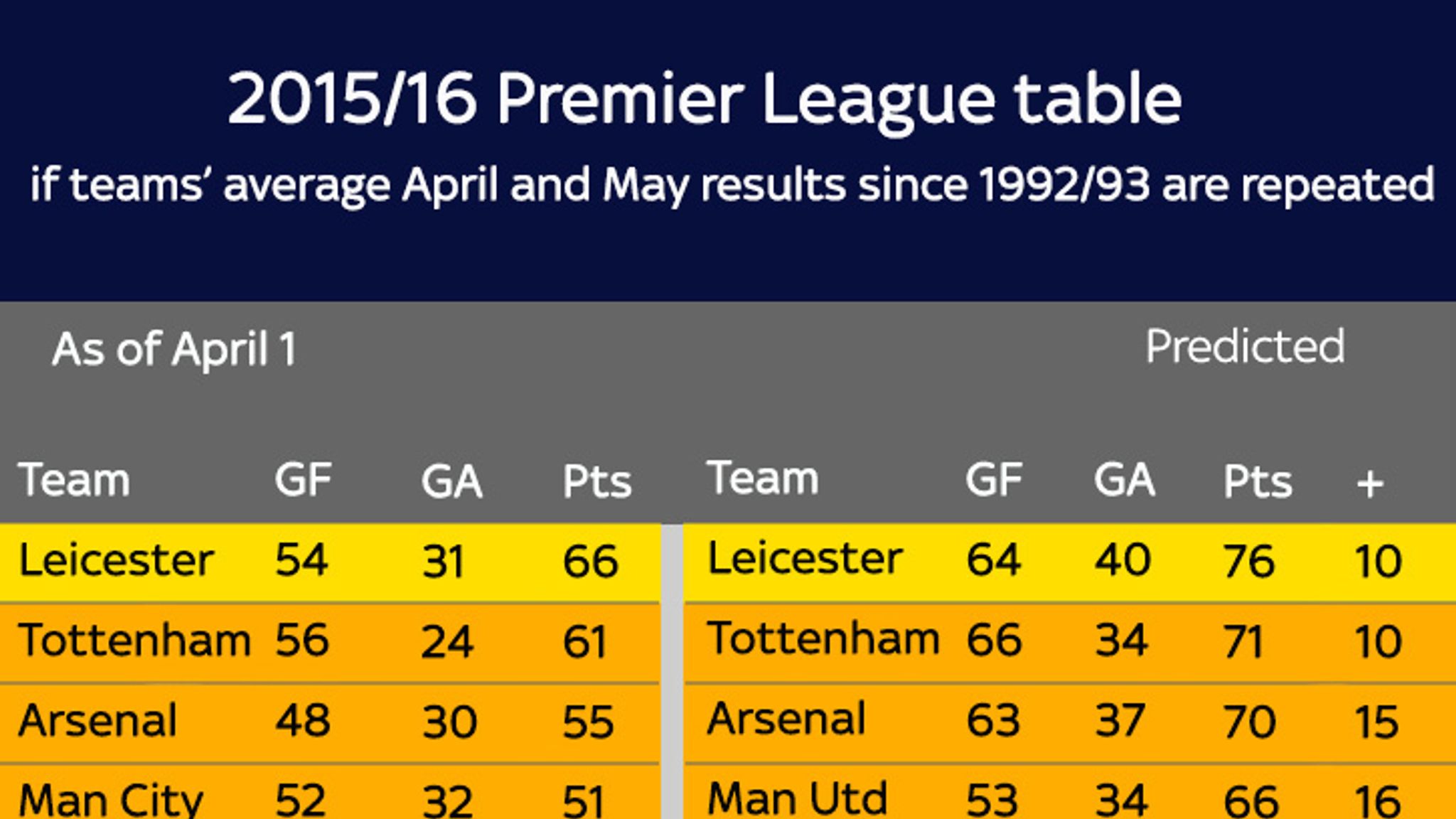The image size is (1456, 819).
Task: Click Leicester's predicted points value 76
Action: (x=1248, y=561)
